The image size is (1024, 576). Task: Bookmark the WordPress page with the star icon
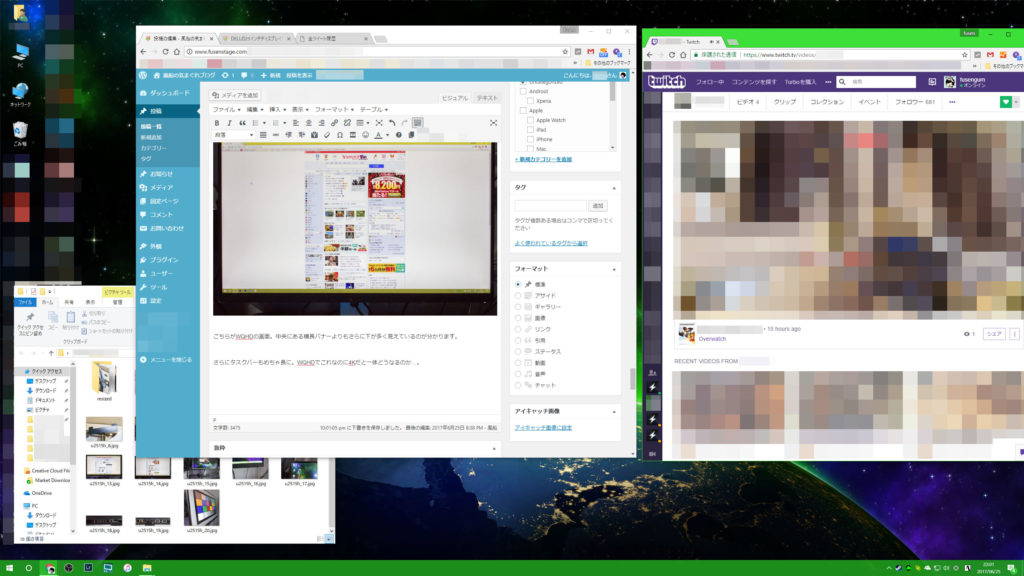[x=565, y=52]
